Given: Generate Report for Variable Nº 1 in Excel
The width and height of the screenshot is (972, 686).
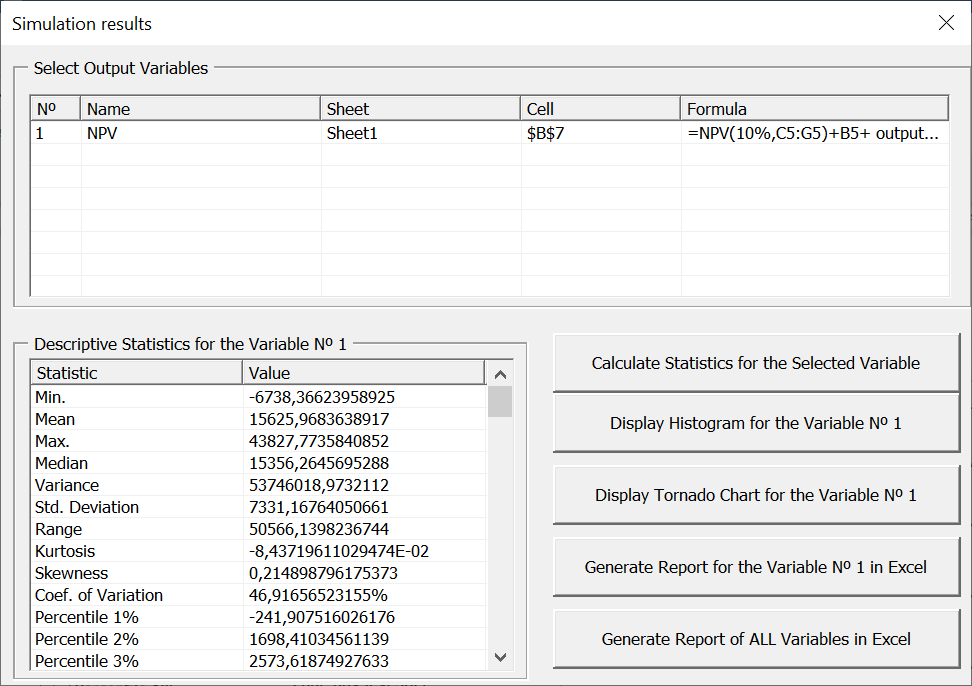Looking at the screenshot, I should point(756,567).
